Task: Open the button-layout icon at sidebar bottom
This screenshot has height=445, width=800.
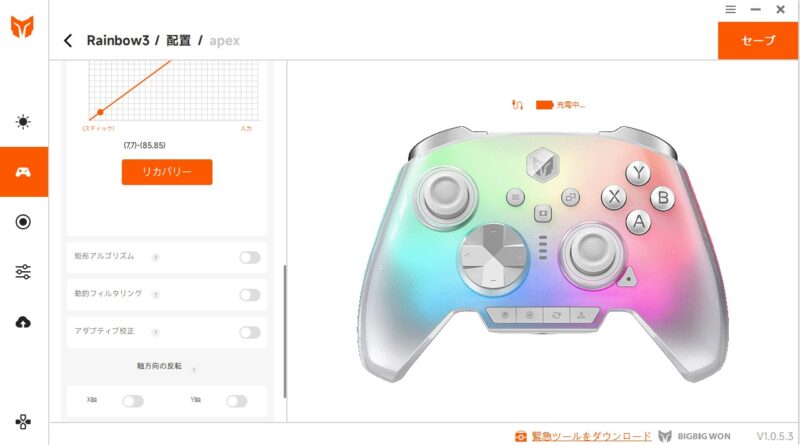Action: coord(23,422)
